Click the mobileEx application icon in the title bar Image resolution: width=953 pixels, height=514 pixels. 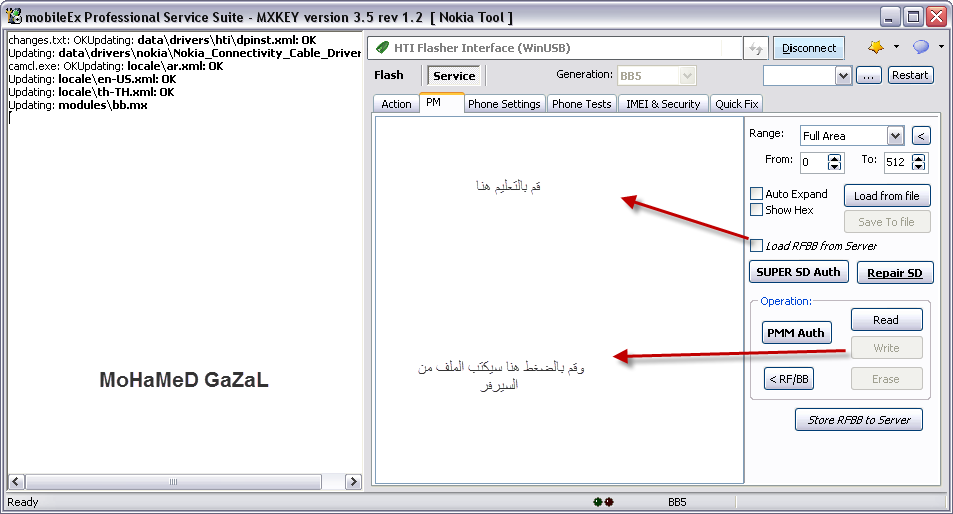(x=13, y=16)
